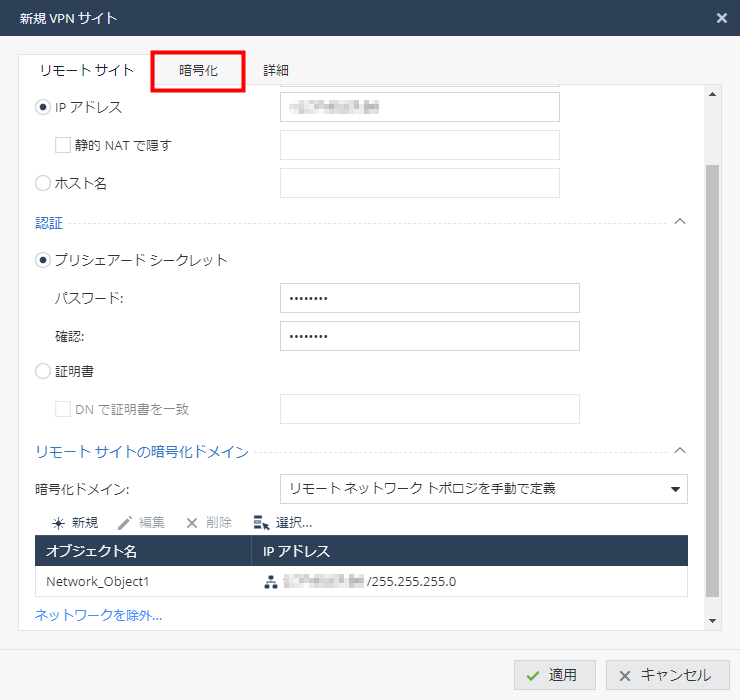Click the リモート サイトの暗号化ドメイン heading

tap(142, 452)
